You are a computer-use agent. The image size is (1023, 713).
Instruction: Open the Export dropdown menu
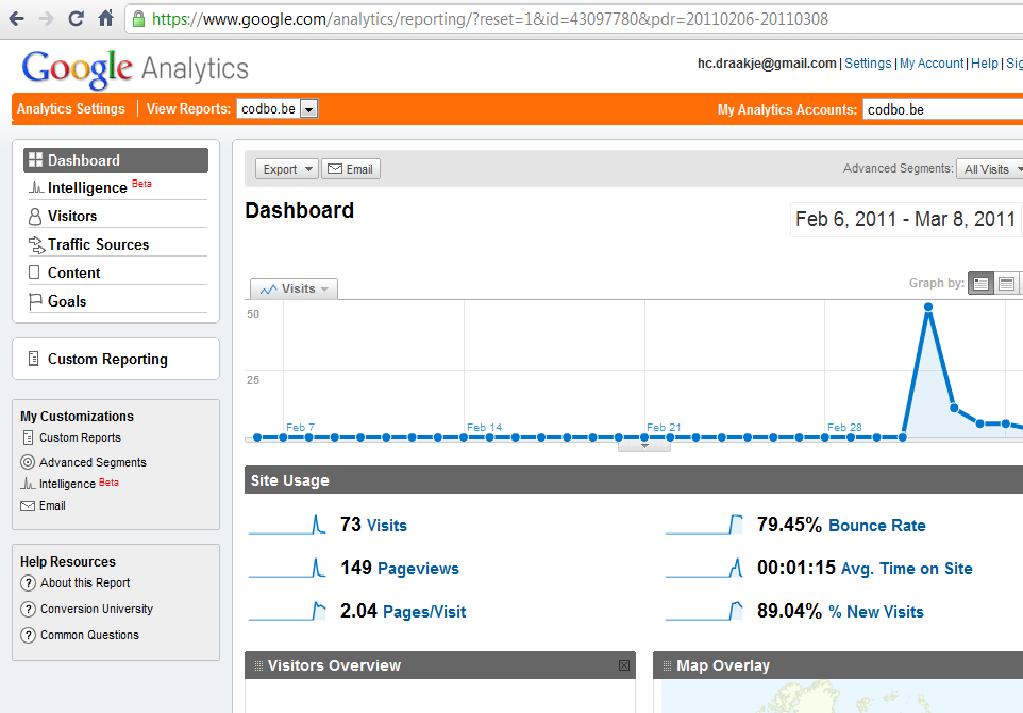click(x=287, y=169)
